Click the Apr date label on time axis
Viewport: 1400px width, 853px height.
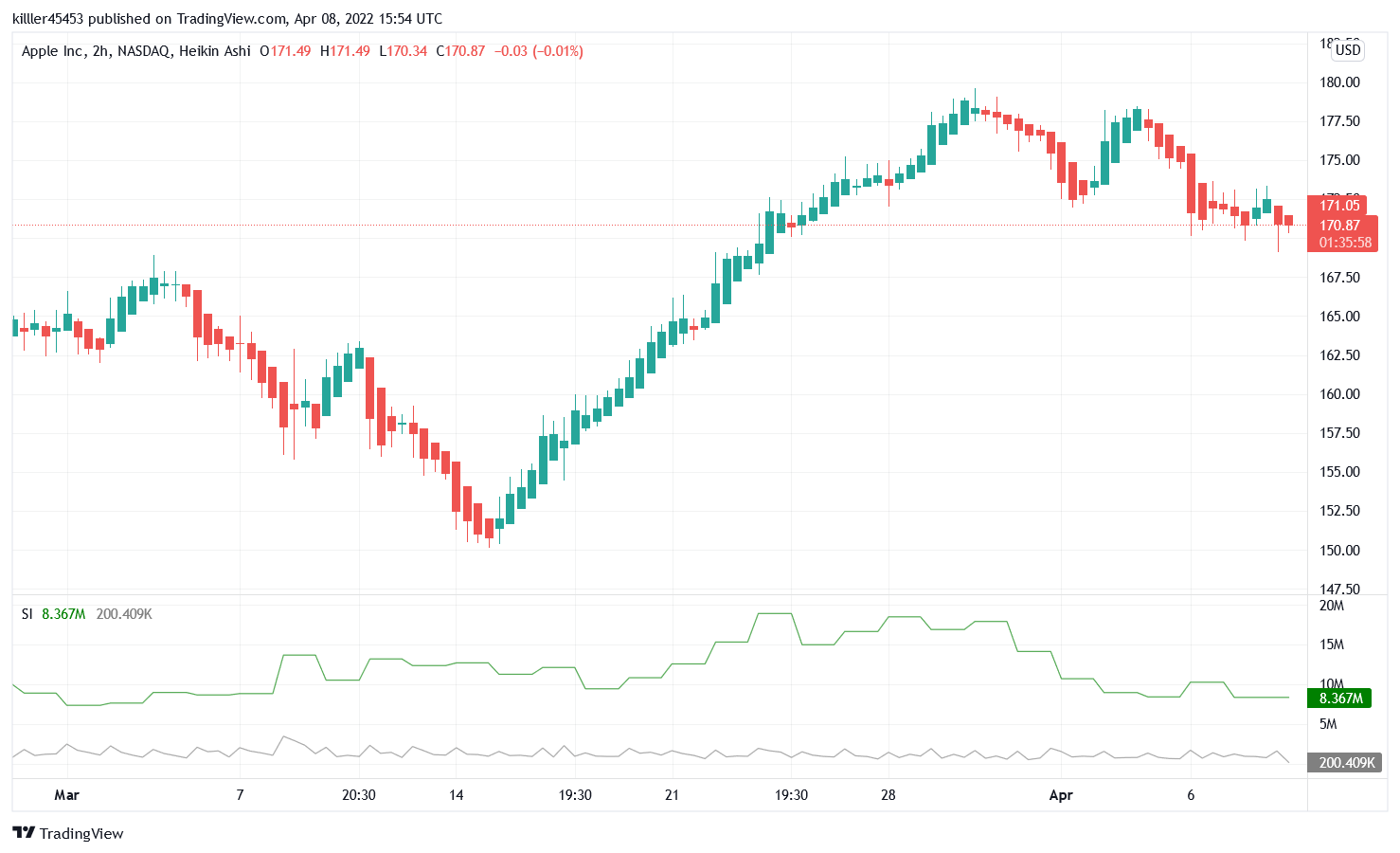coord(1061,795)
